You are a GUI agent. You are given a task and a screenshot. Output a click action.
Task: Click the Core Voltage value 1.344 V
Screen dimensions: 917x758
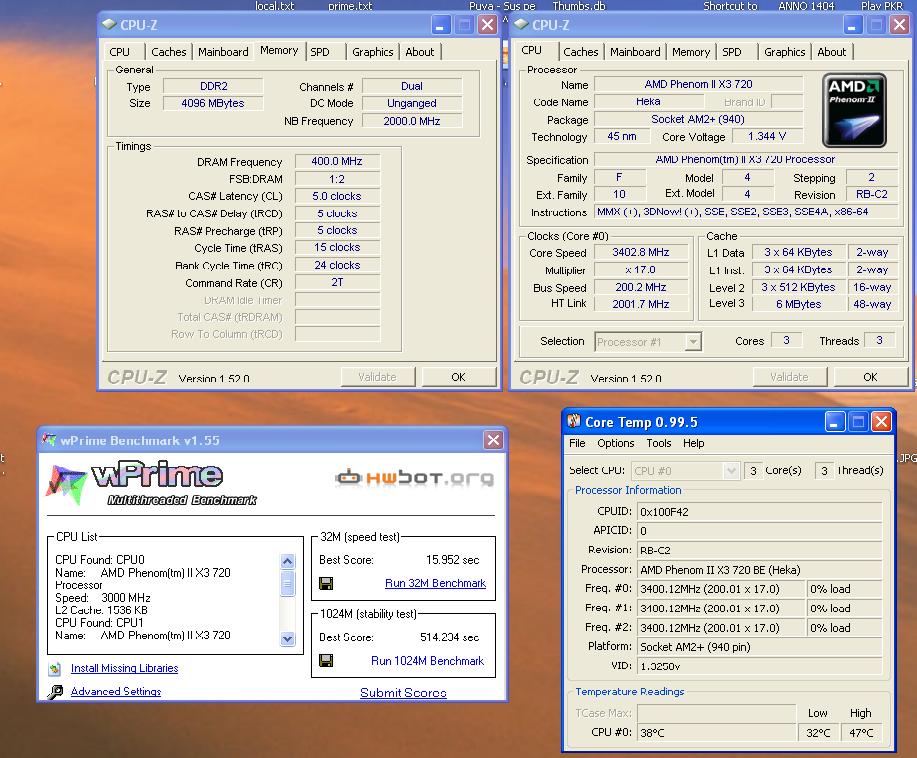click(767, 136)
